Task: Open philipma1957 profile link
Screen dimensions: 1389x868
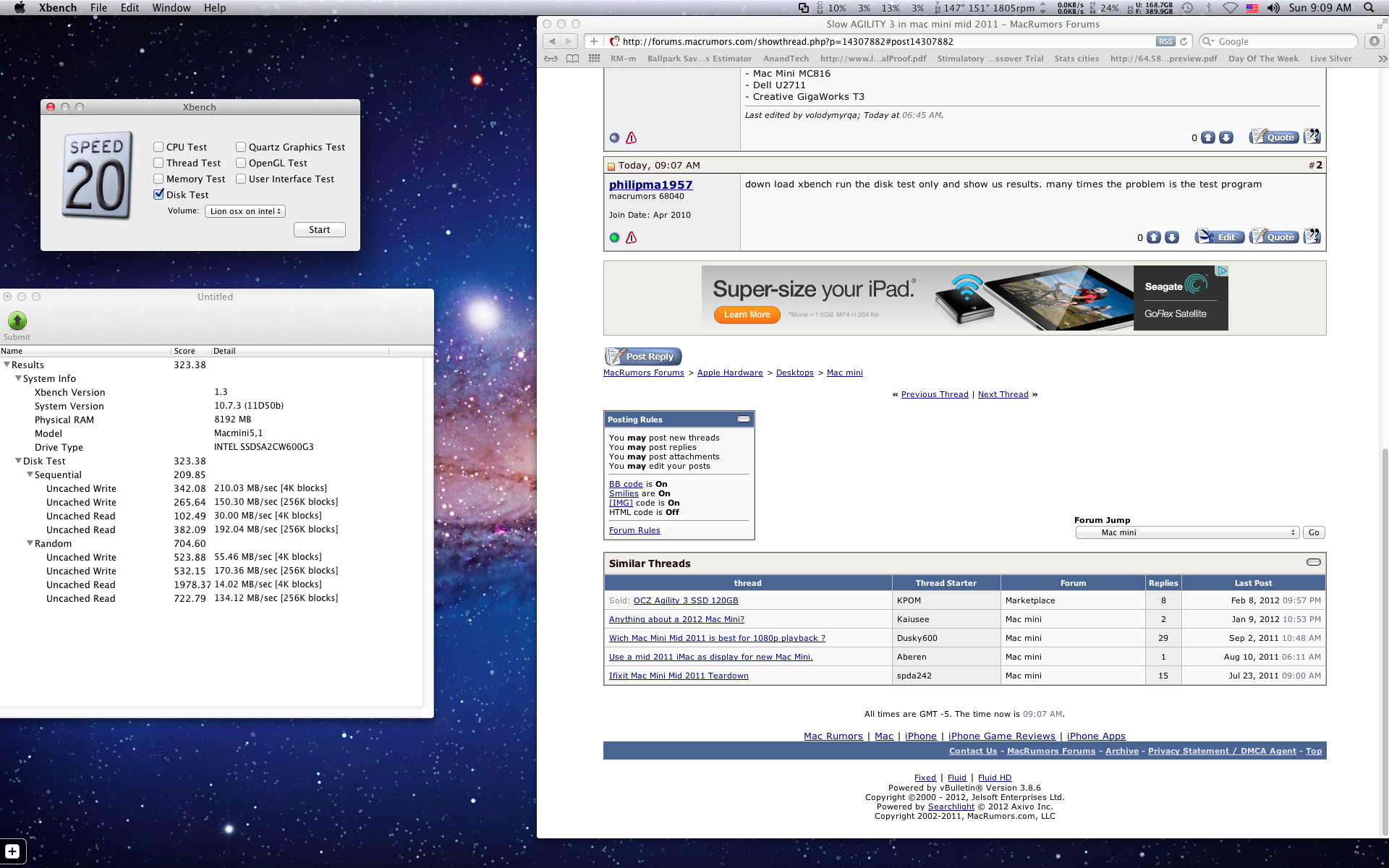Action: (x=650, y=185)
